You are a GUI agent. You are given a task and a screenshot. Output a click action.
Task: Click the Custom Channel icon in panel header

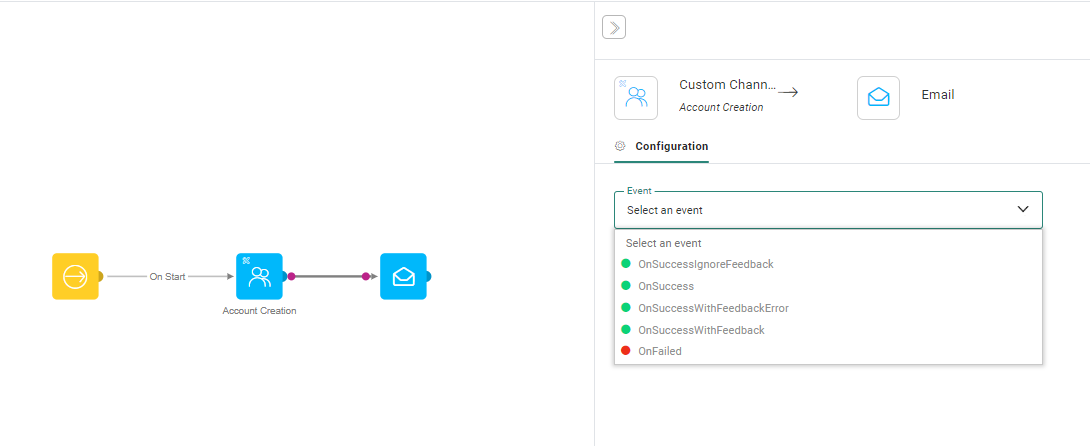tap(636, 98)
